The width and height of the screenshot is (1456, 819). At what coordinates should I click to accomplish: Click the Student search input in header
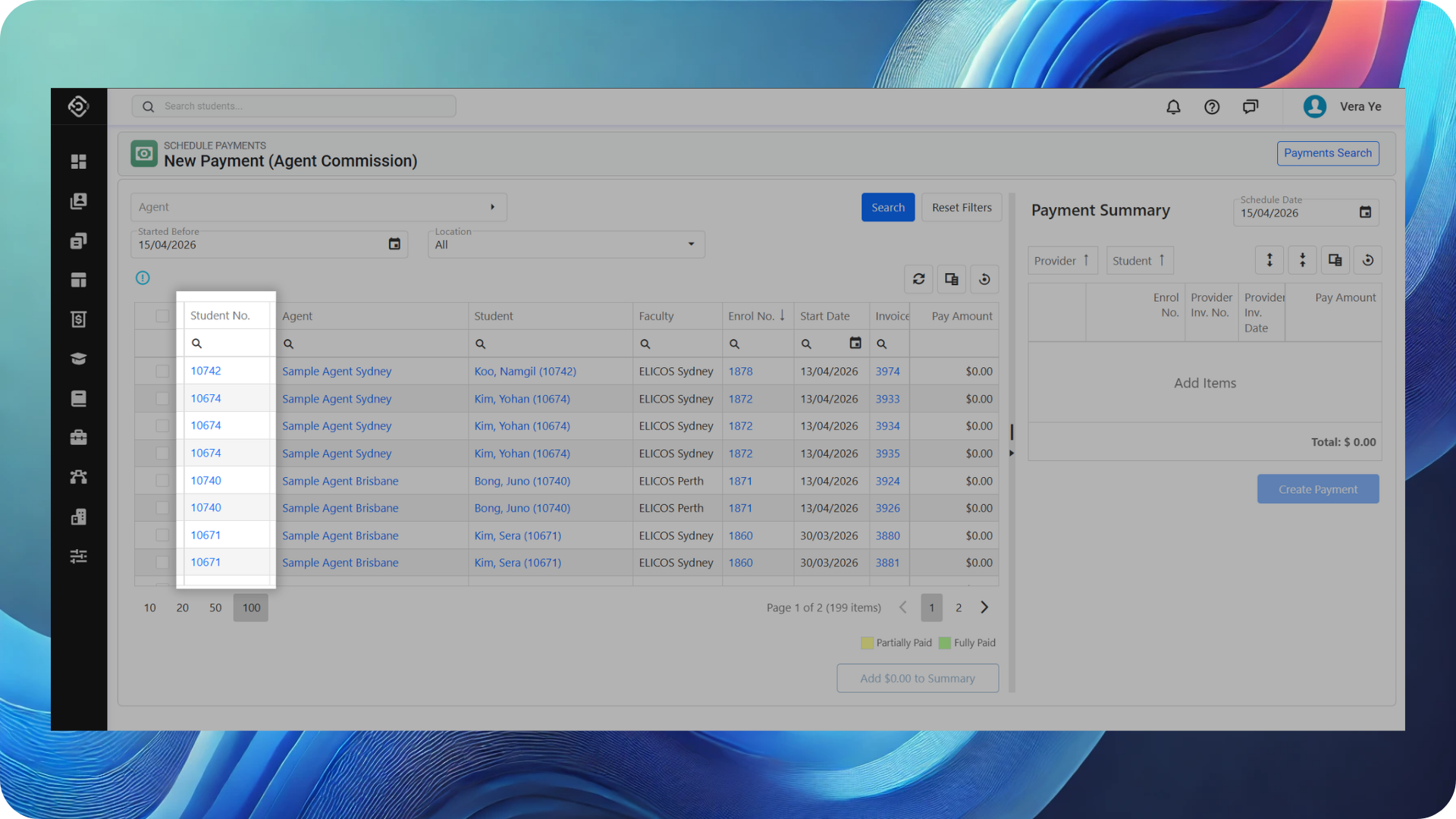pyautogui.click(x=550, y=344)
